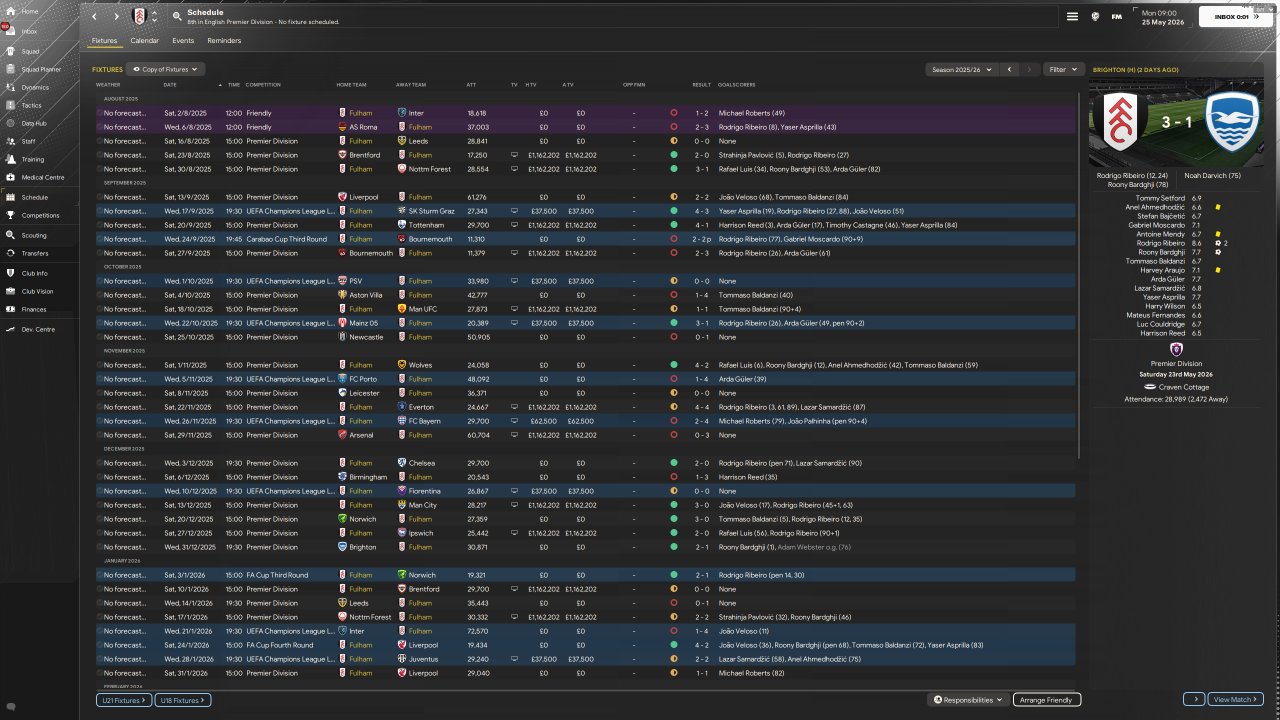Click the back navigation arrow

(x=95, y=17)
